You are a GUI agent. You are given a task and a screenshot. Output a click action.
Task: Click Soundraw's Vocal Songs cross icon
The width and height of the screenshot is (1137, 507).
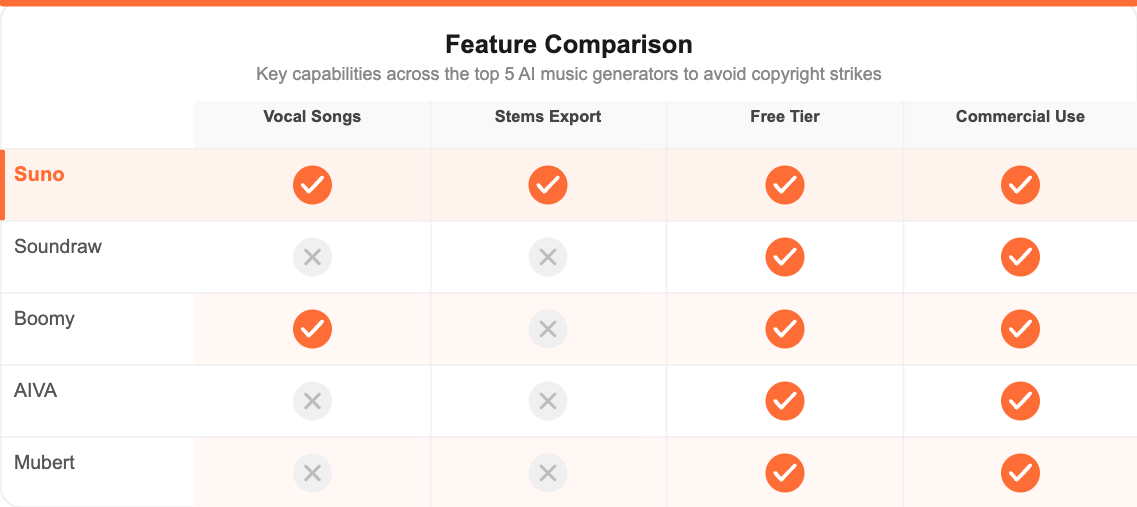click(312, 257)
